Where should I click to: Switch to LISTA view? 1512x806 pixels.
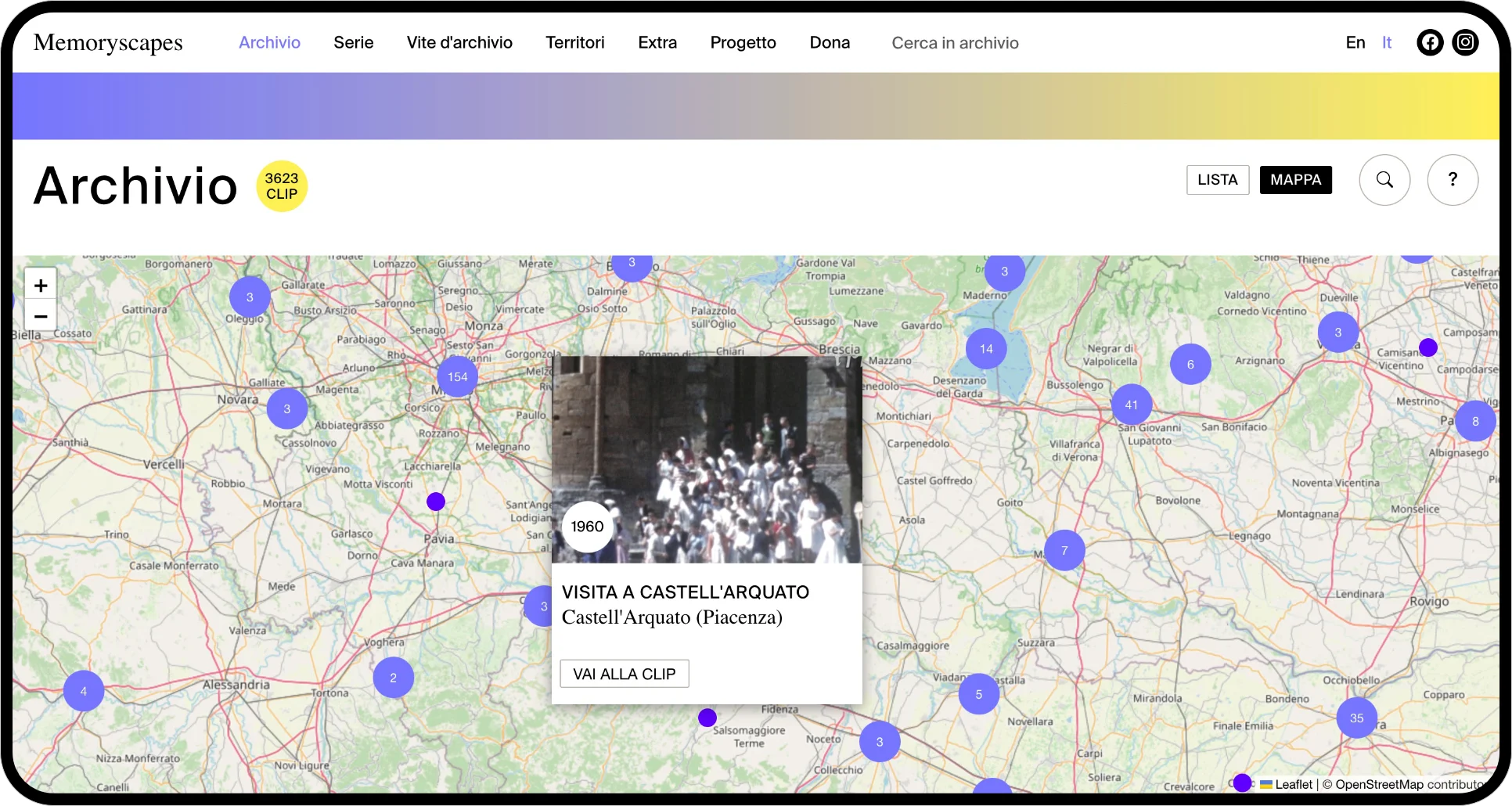point(1217,180)
